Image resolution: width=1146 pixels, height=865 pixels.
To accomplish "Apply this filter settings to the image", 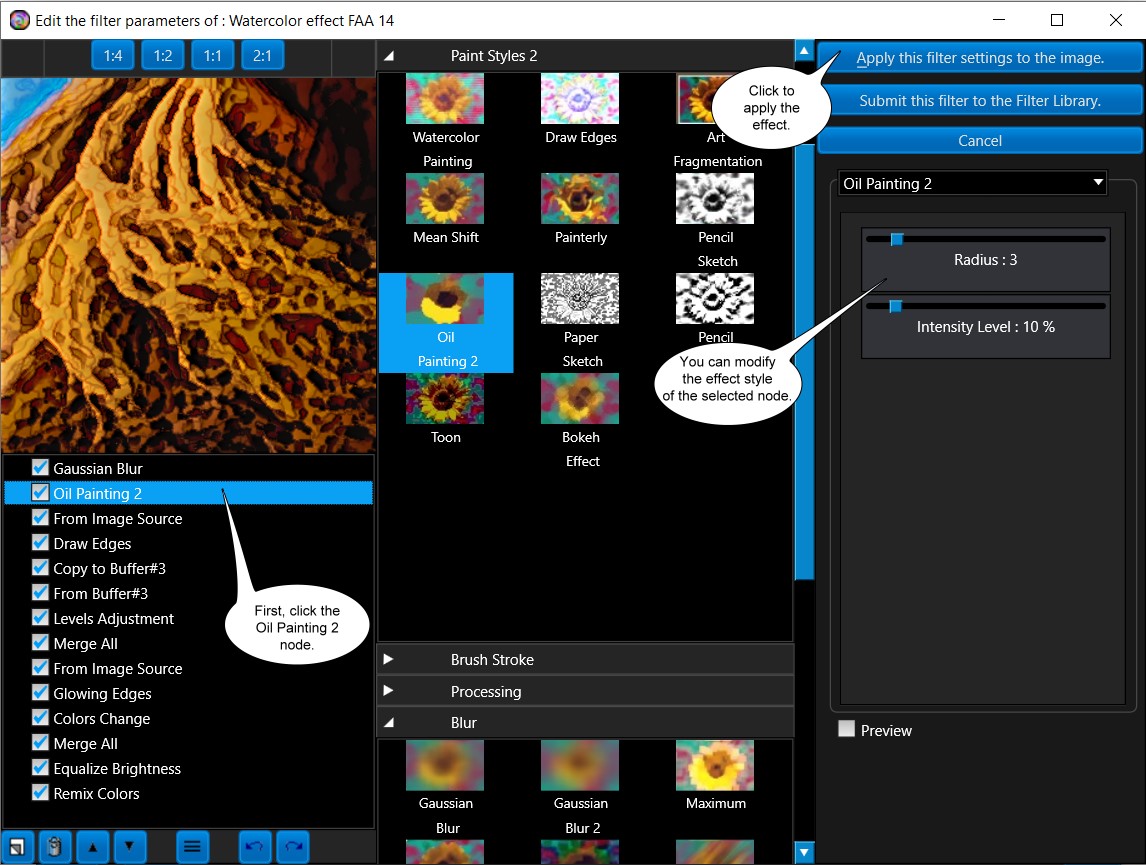I will click(x=979, y=58).
